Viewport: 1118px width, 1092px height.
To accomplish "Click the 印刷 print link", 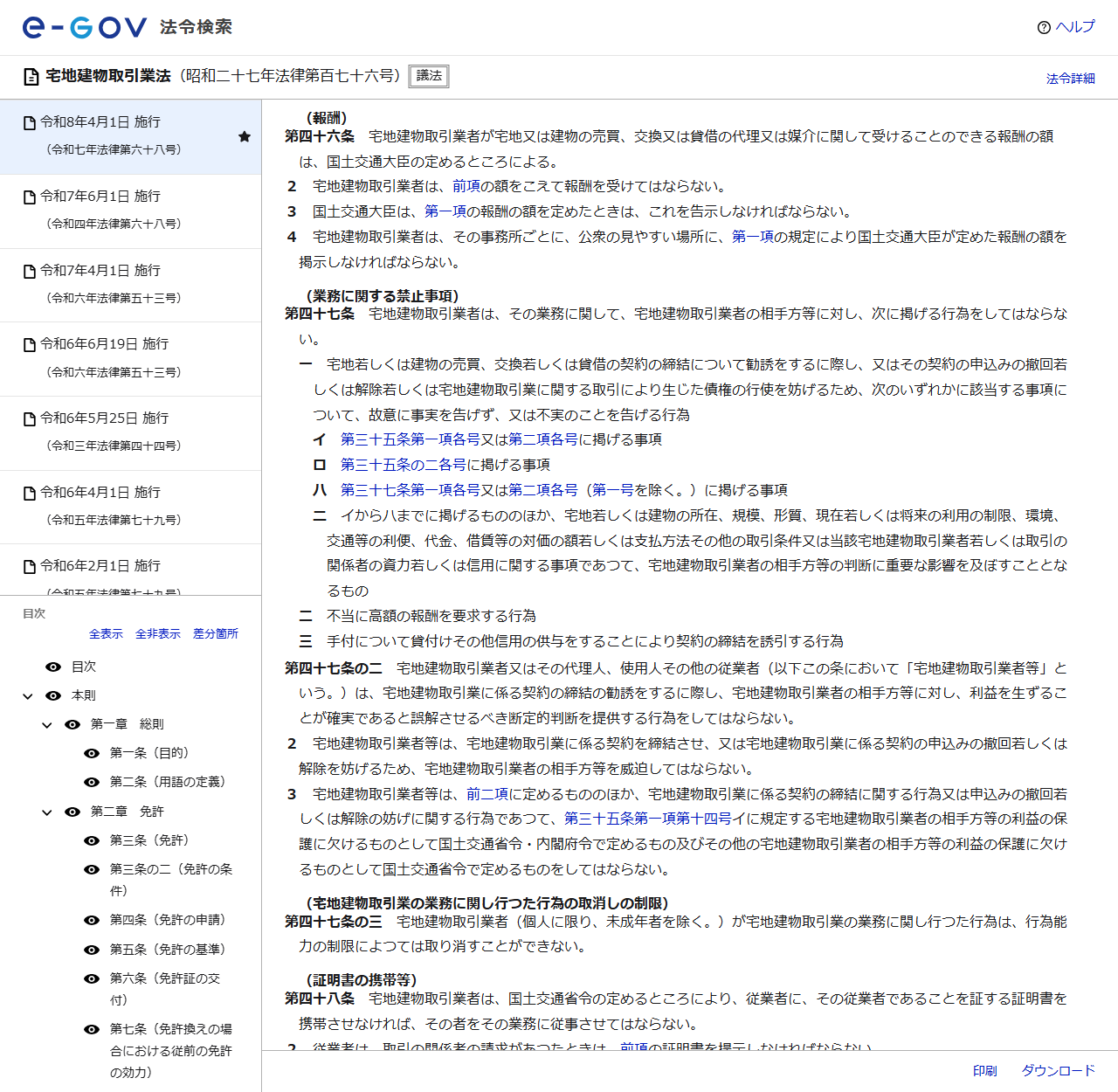I will 985,1071.
